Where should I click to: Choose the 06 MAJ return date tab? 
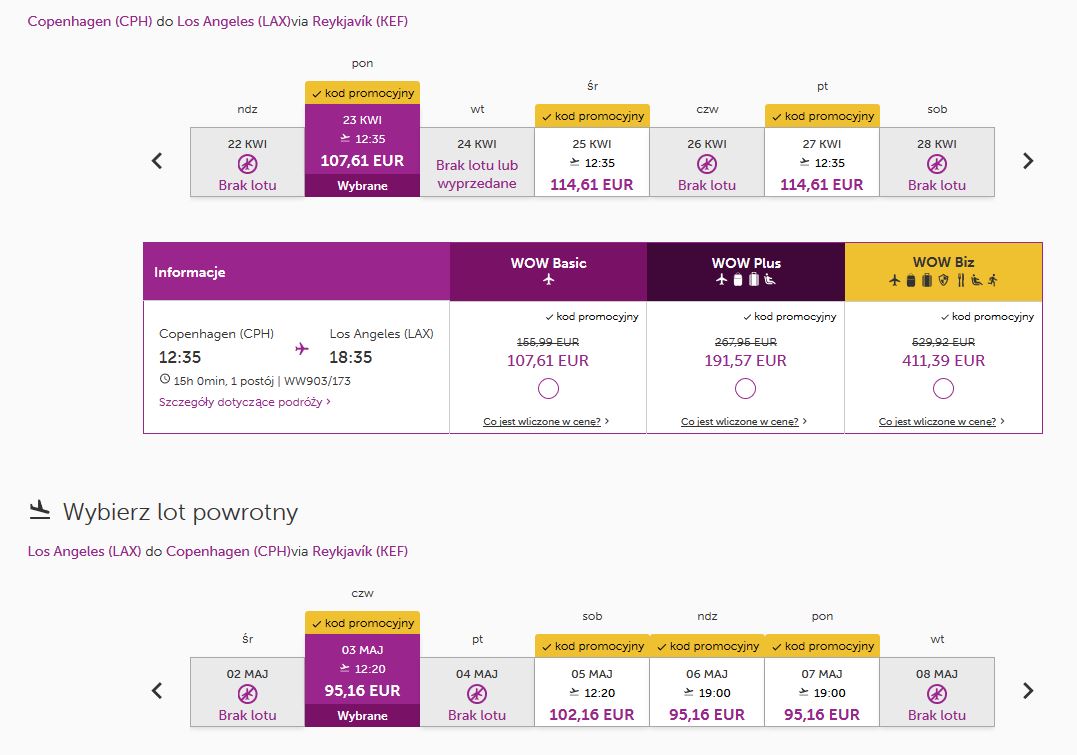pos(707,692)
